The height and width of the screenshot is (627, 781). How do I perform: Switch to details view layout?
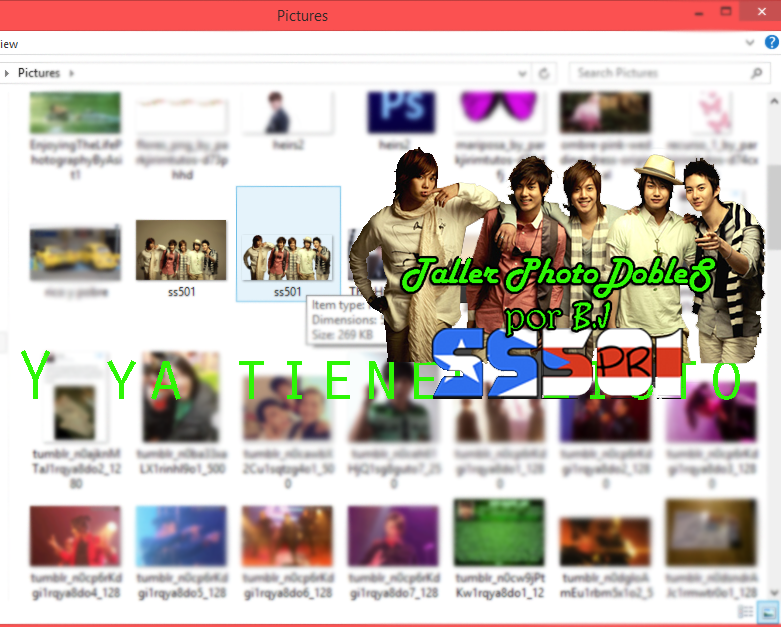point(745,612)
